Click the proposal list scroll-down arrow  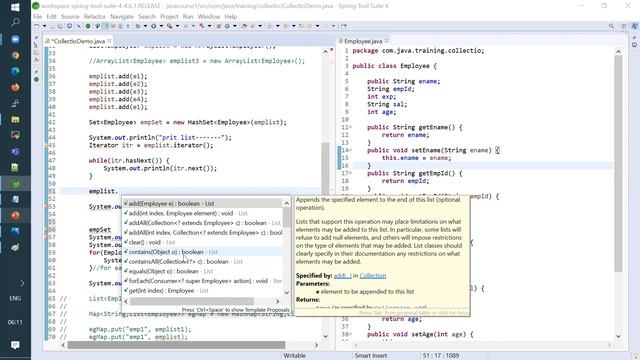tap(287, 292)
